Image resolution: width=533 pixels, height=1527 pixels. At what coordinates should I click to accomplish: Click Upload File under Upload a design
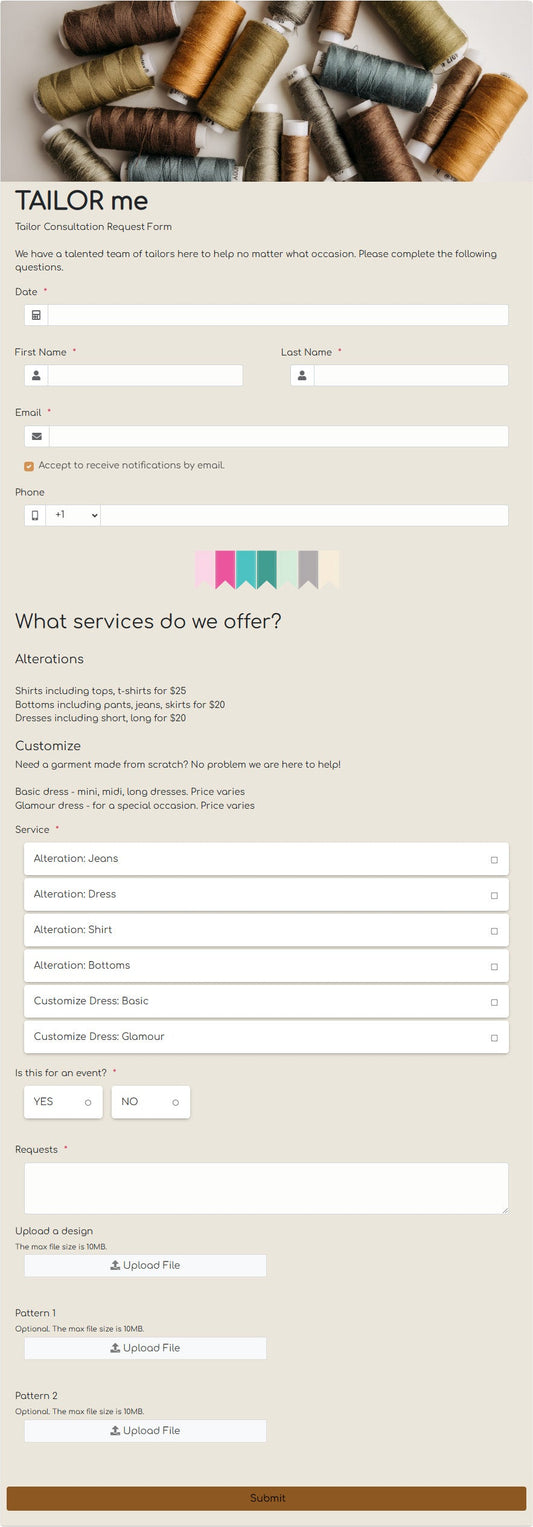click(x=145, y=1265)
